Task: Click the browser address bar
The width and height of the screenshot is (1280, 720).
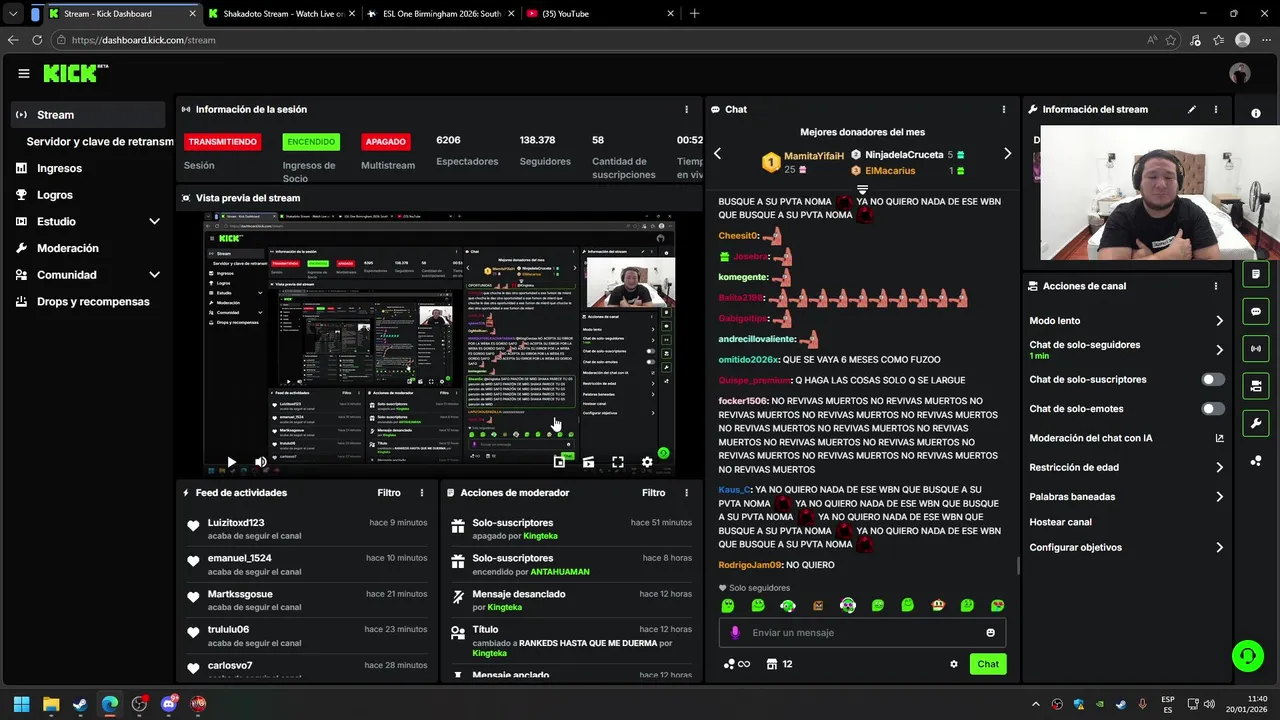Action: pyautogui.click(x=600, y=40)
